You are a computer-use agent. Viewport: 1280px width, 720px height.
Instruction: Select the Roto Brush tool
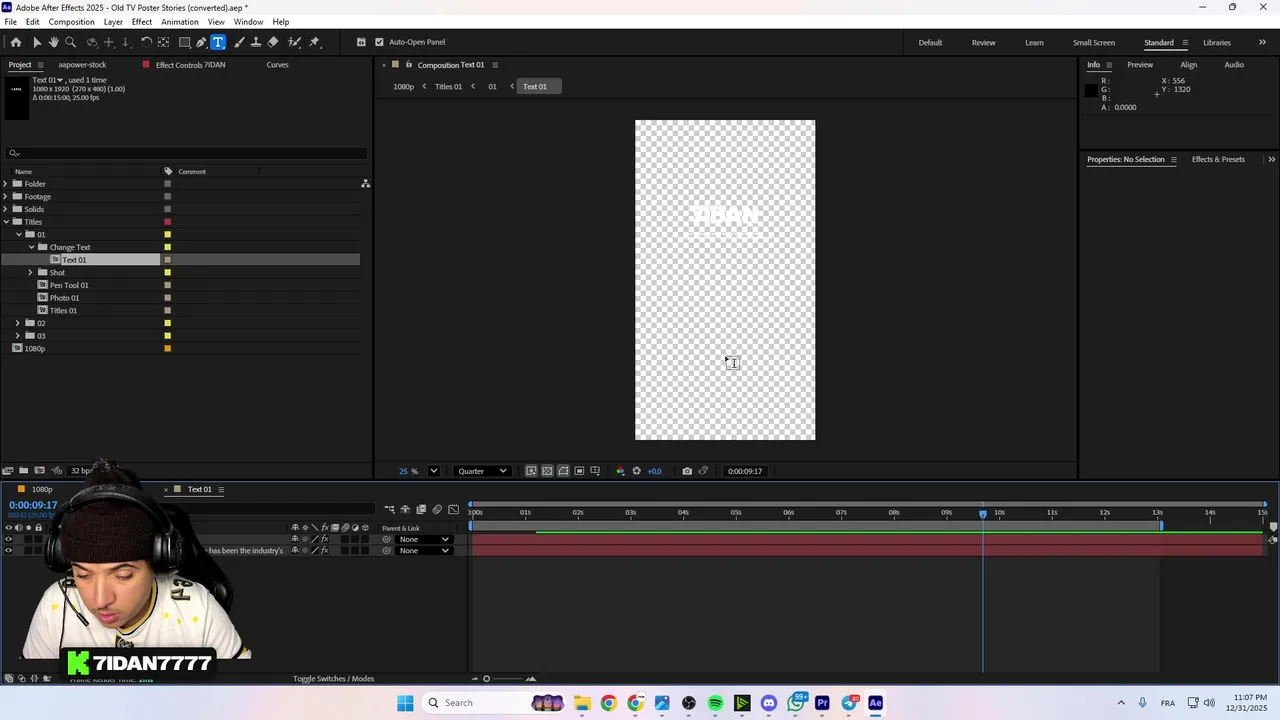tap(294, 42)
